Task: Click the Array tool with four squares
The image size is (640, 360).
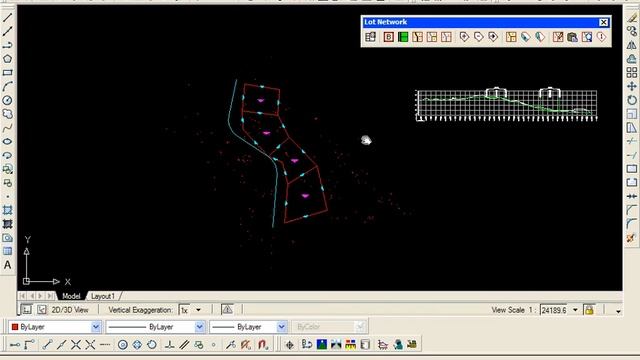Action: (x=632, y=73)
